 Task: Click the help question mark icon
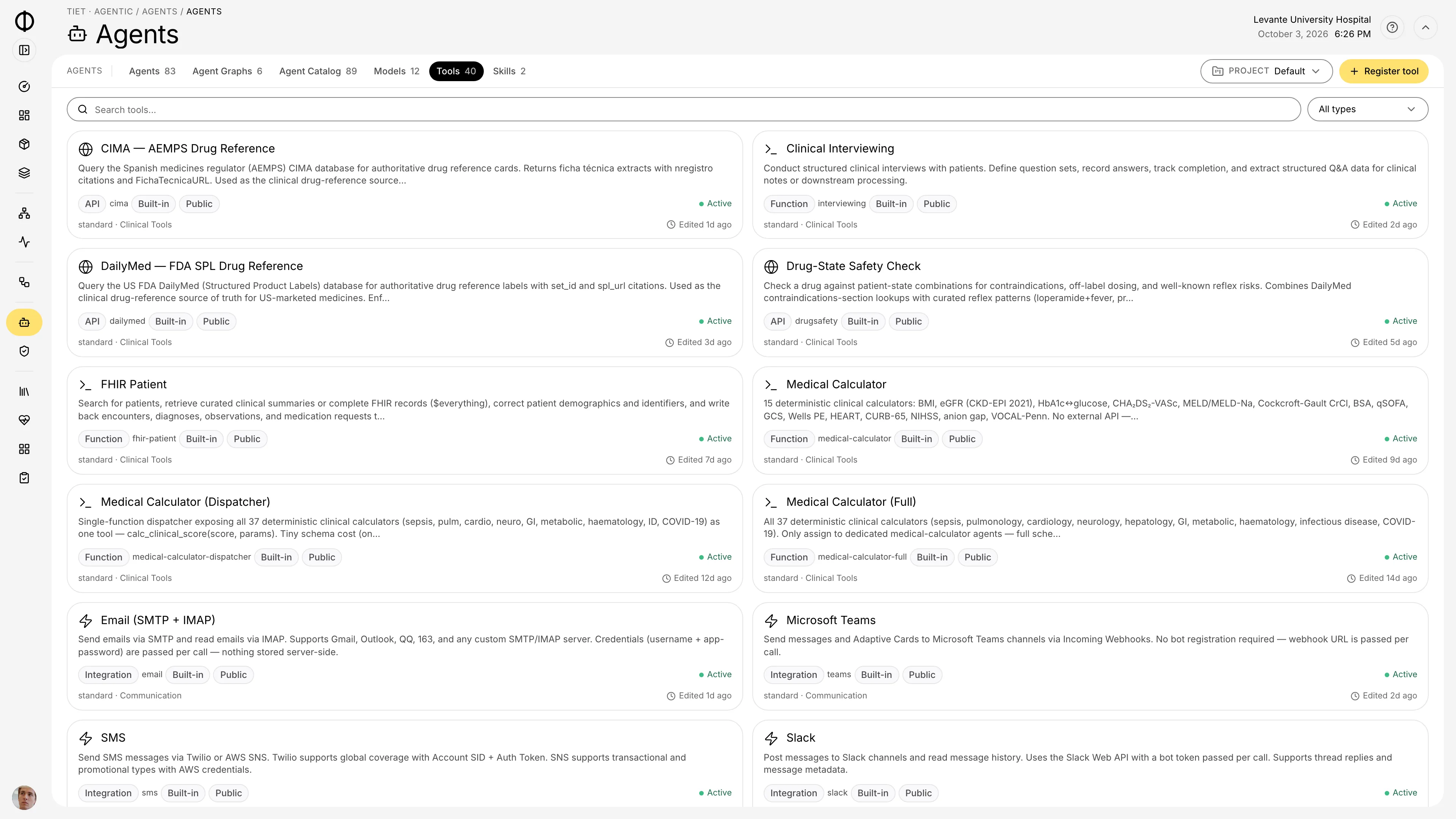1392,27
